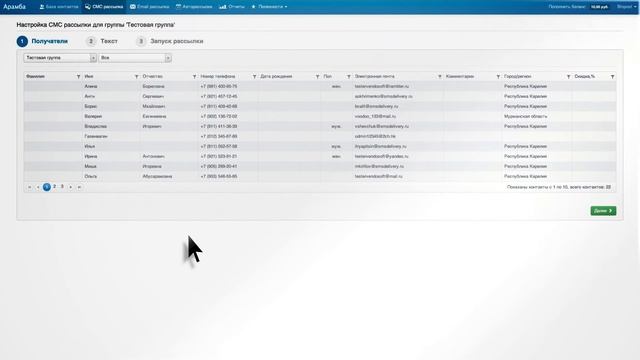Screen dimensions: 640x360
Task: Go to step 2 Текст
Action: tap(102, 41)
